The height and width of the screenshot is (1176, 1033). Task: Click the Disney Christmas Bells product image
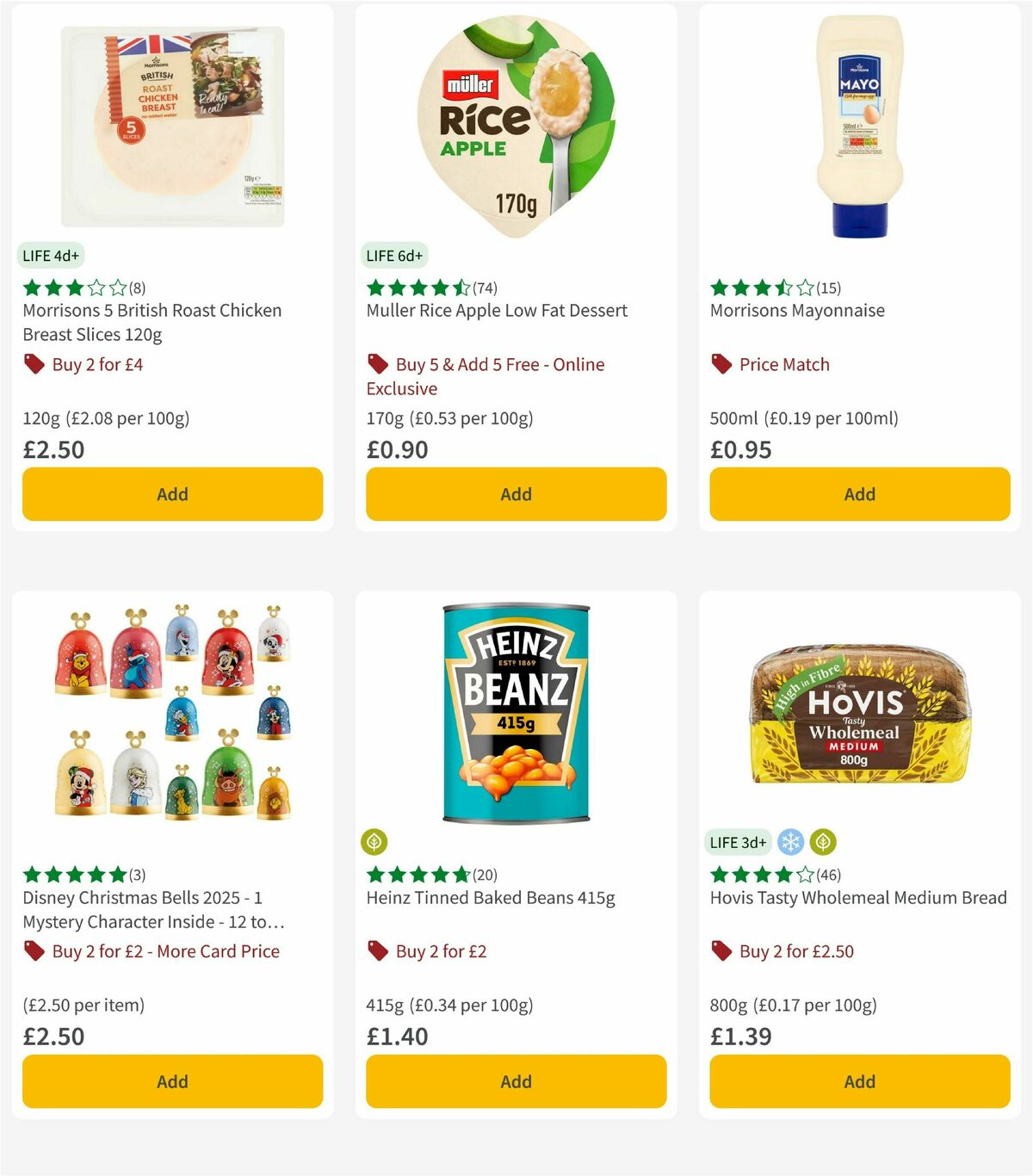172,715
